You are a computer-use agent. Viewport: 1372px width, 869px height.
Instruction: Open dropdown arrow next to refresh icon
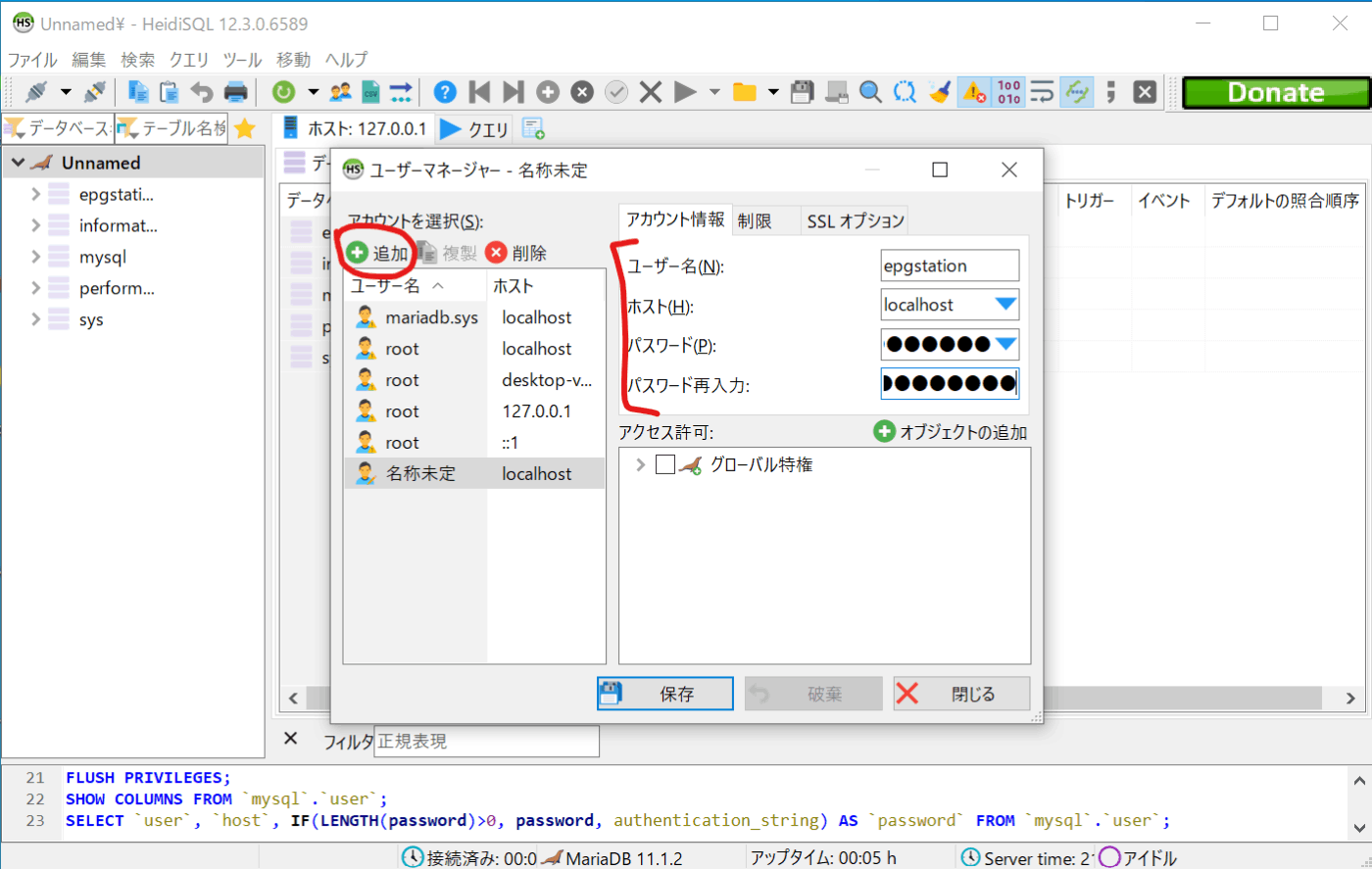[x=313, y=92]
